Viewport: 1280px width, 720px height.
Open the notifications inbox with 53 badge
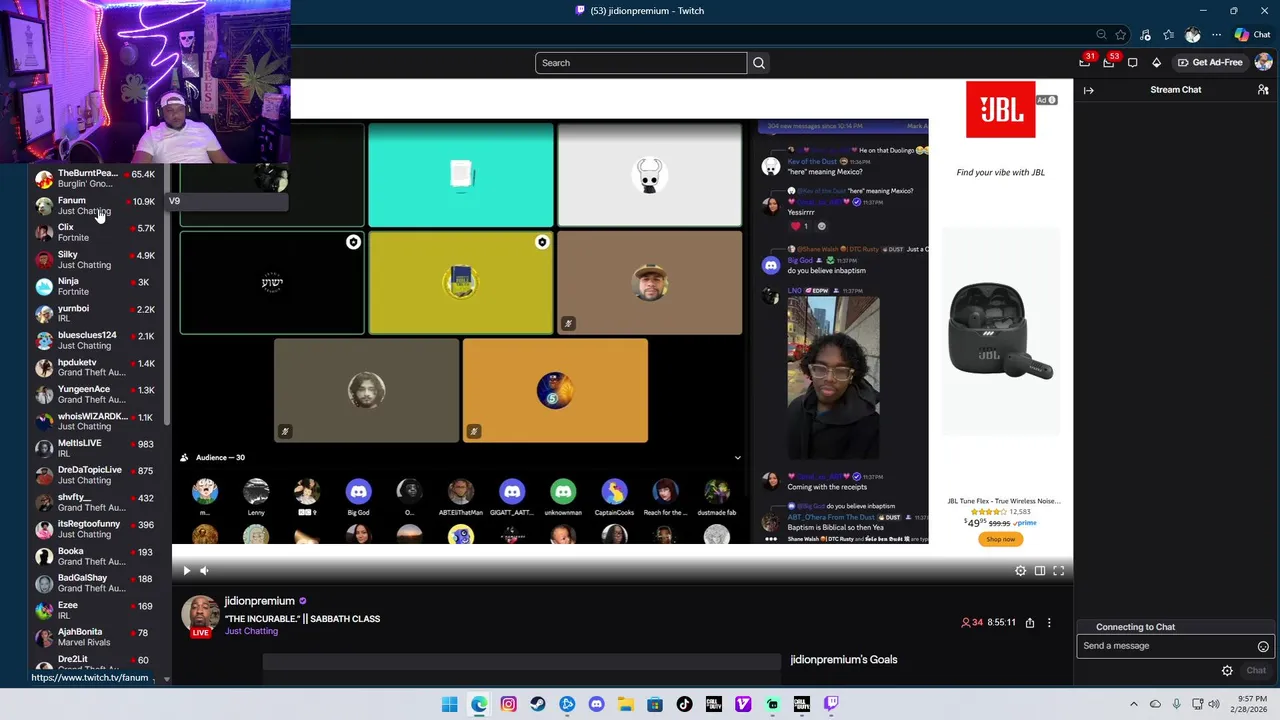[x=1109, y=62]
